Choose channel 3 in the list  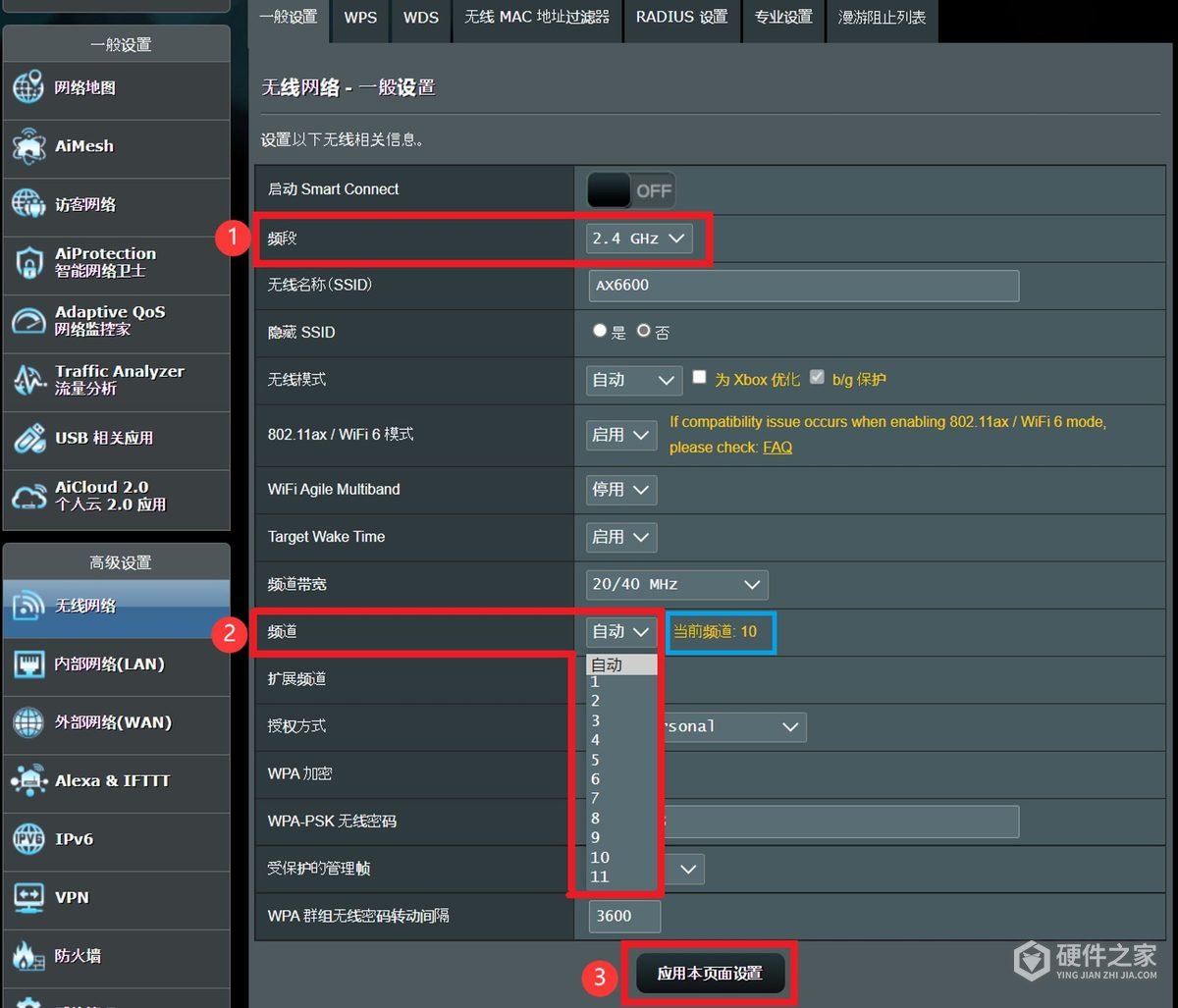[x=622, y=721]
